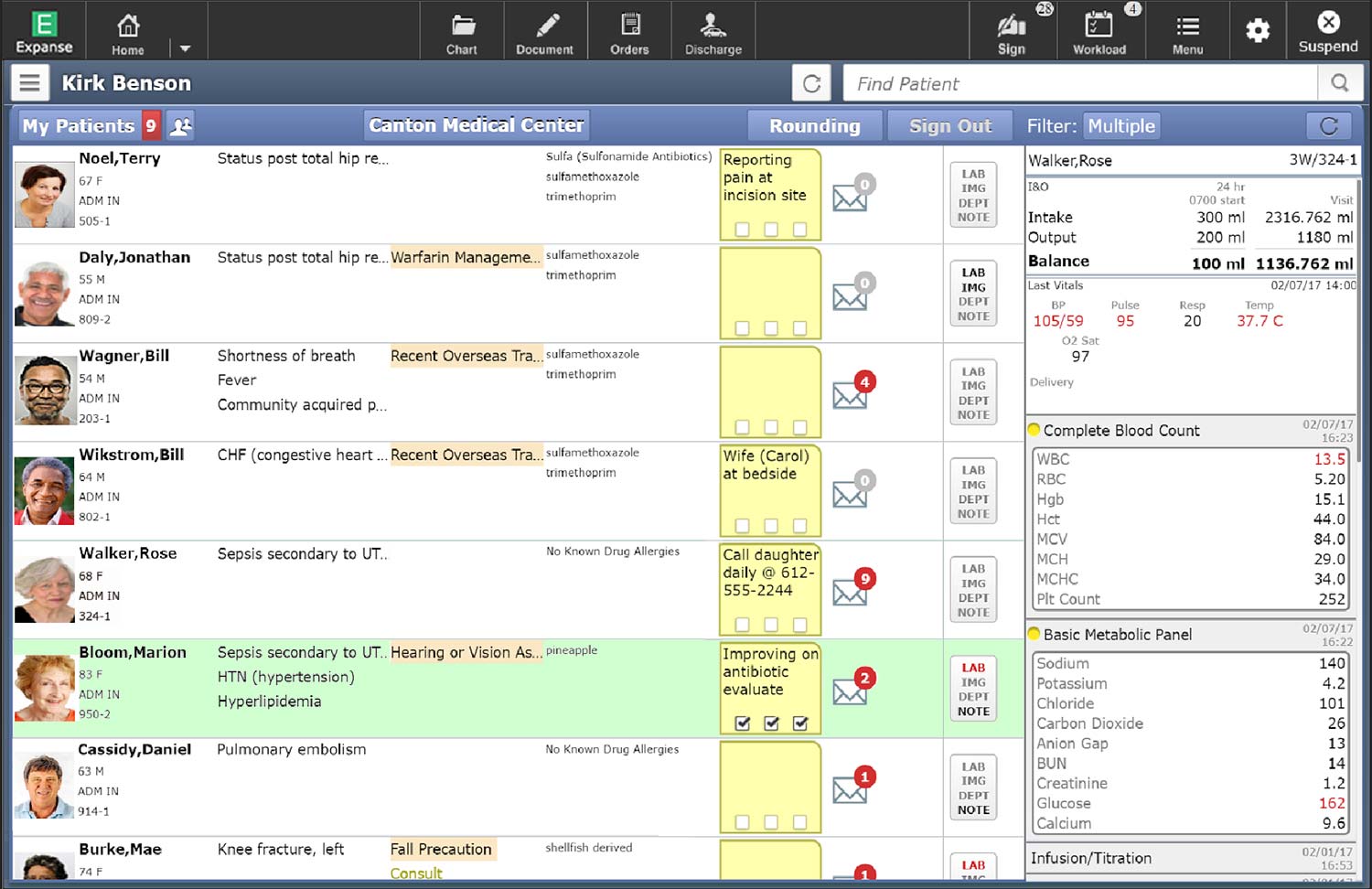The height and width of the screenshot is (889, 1372).
Task: Open Hearing or Vision As... flag
Action: (x=466, y=652)
